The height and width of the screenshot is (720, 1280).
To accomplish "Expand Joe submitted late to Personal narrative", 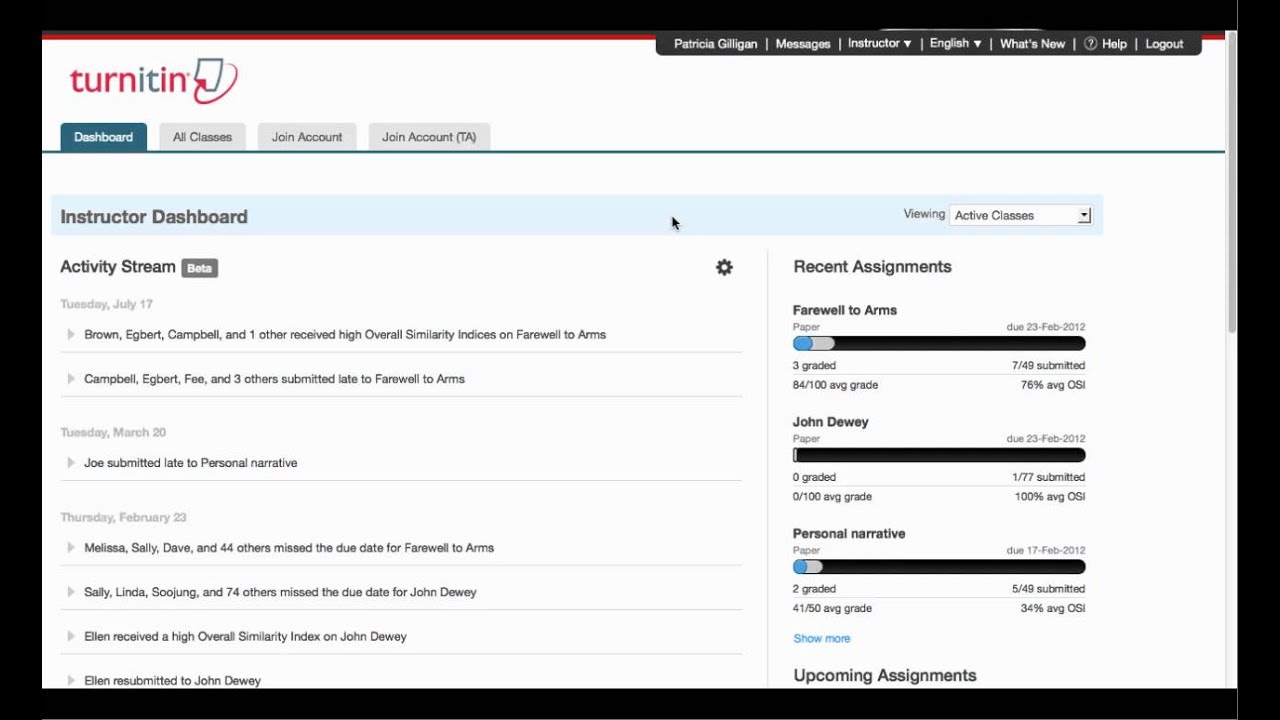I will (71, 463).
